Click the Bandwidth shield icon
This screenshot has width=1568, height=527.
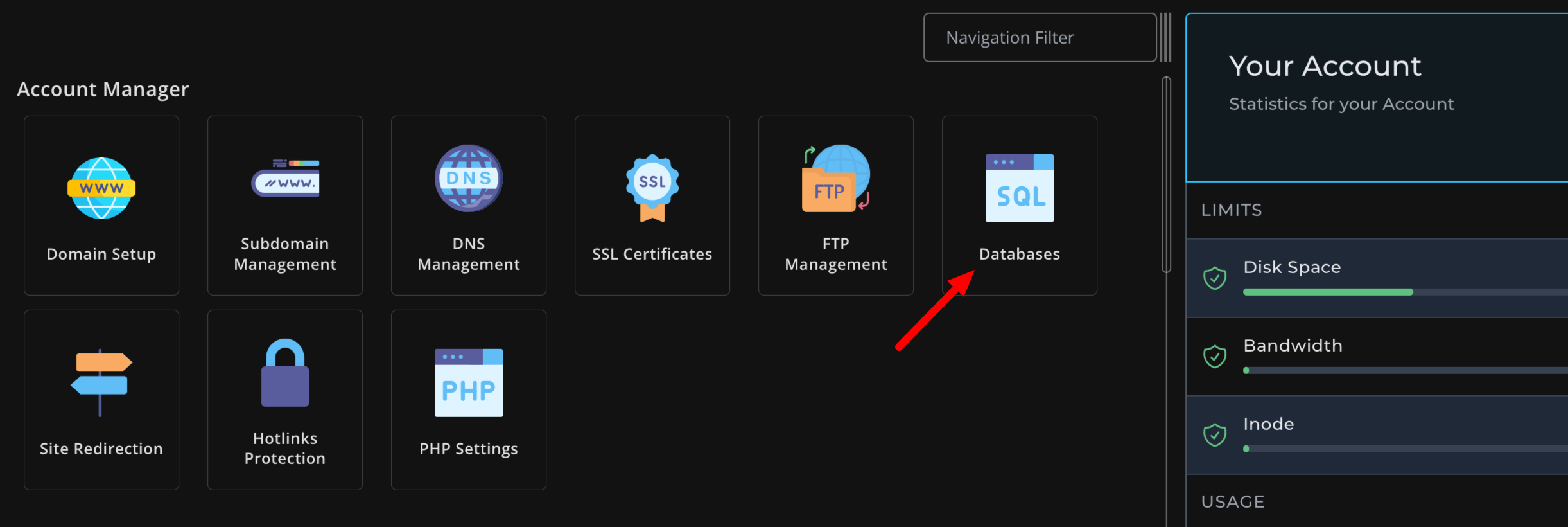tap(1215, 357)
